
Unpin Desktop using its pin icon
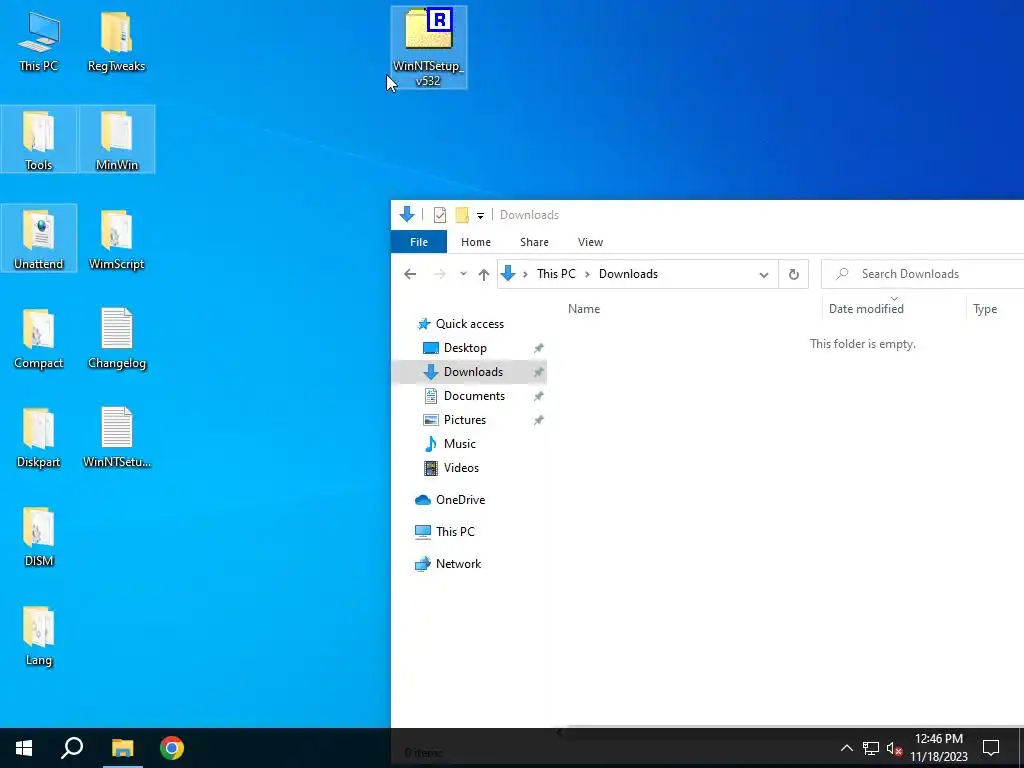[x=539, y=348]
